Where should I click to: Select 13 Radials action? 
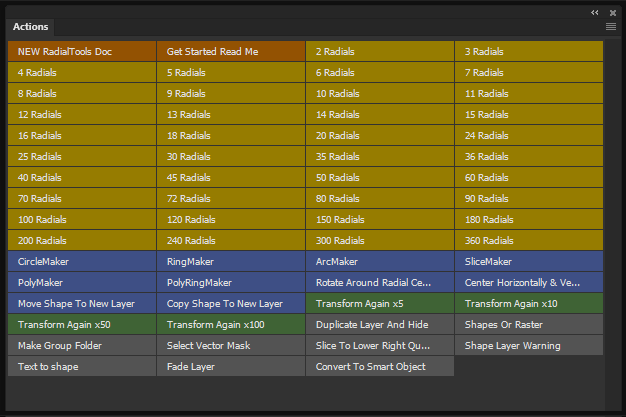231,114
